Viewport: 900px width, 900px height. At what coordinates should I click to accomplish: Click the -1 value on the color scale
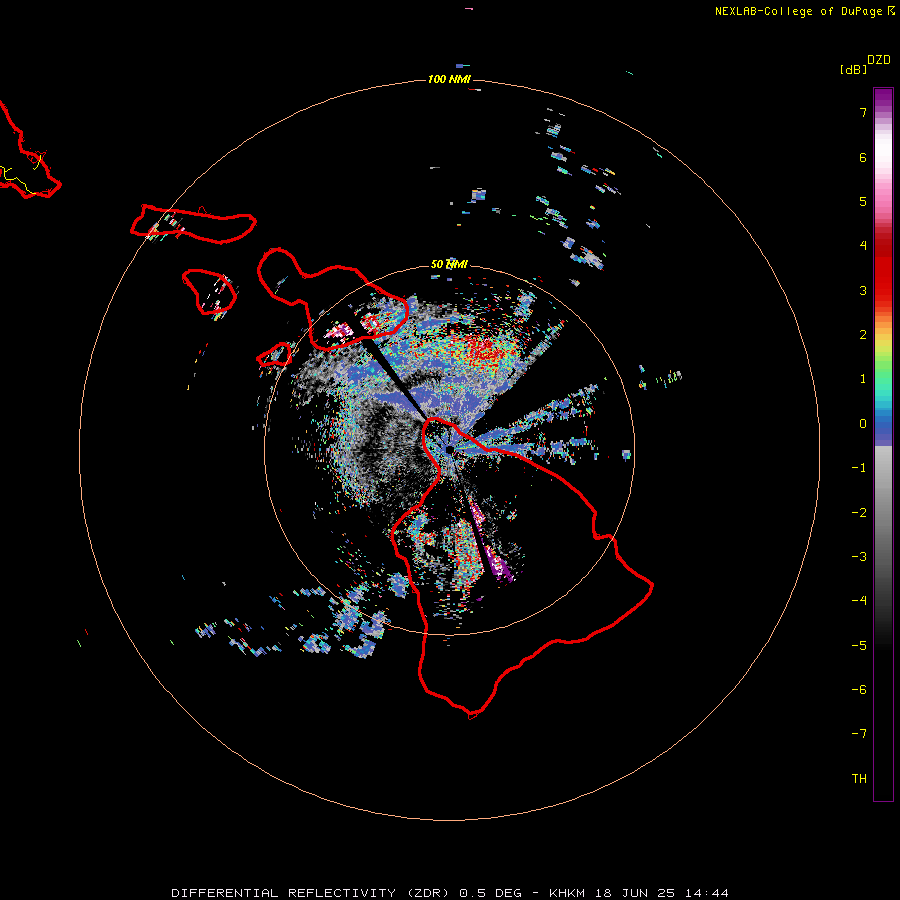tap(859, 468)
